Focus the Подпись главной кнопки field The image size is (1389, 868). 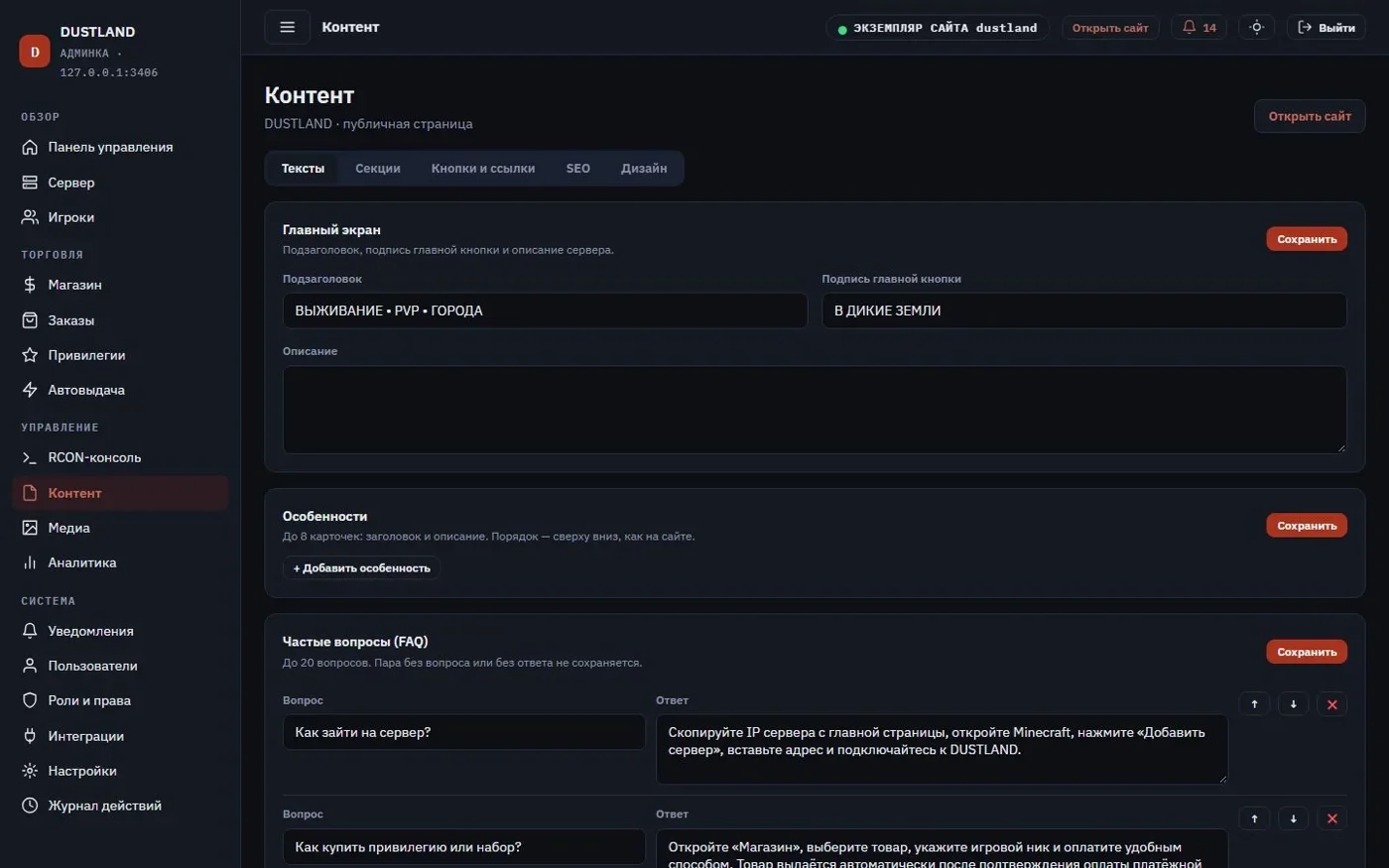(x=1084, y=310)
